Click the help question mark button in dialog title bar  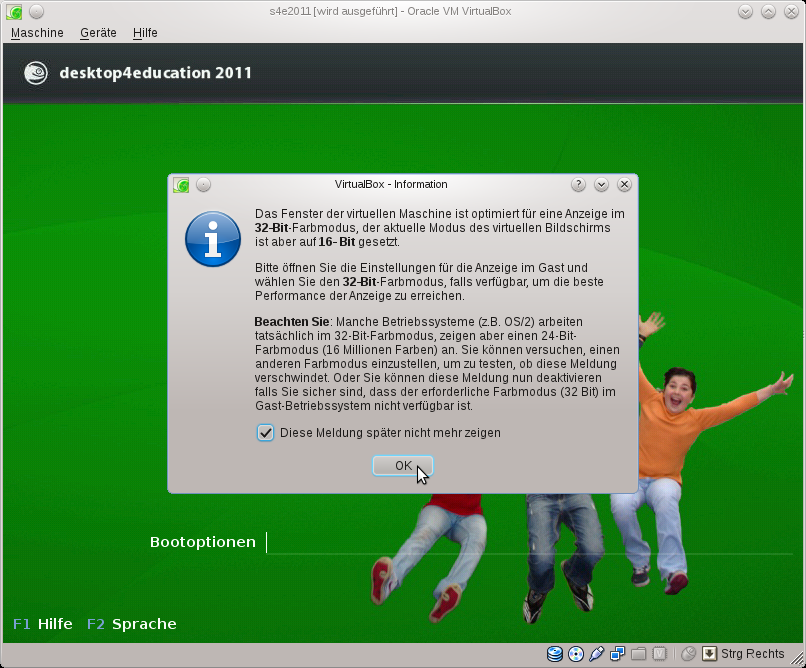point(578,184)
